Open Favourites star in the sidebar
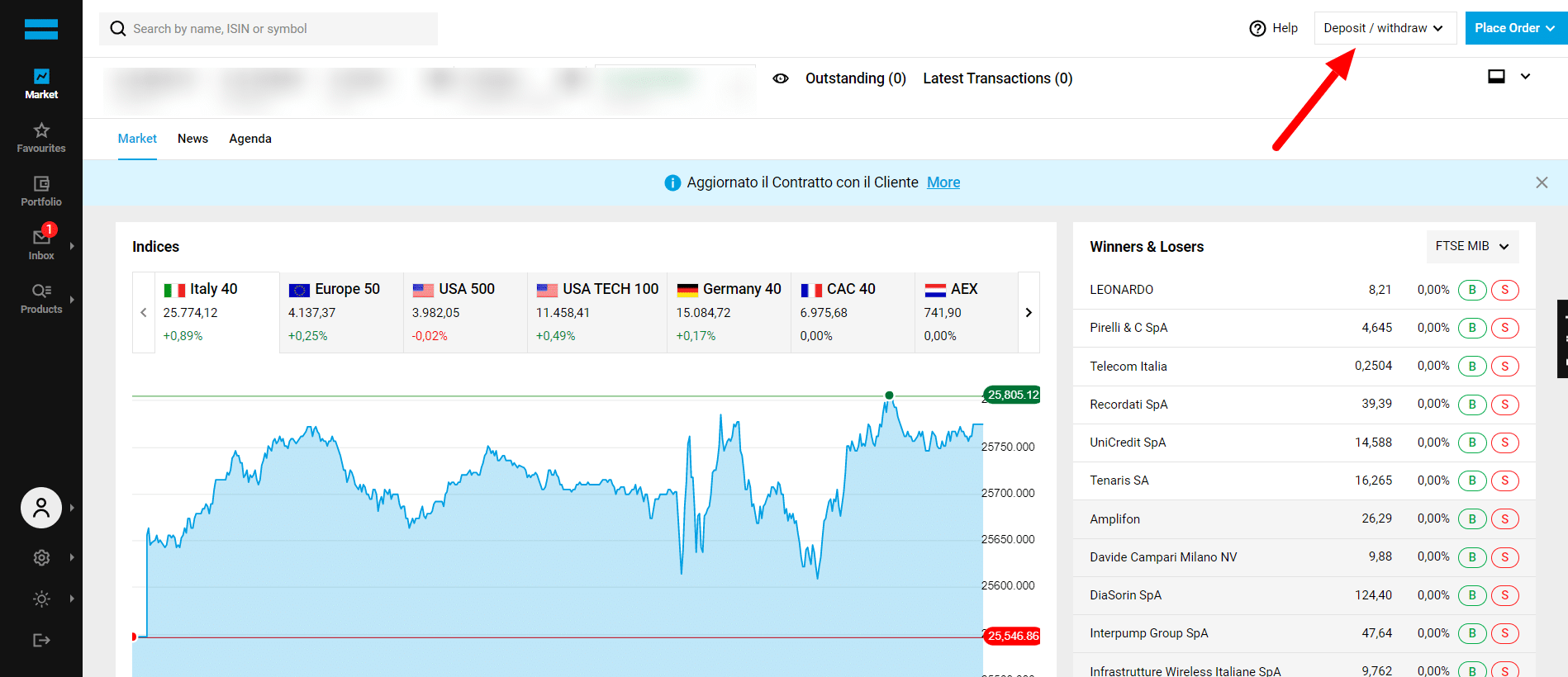Viewport: 1568px width, 677px height. click(x=41, y=138)
